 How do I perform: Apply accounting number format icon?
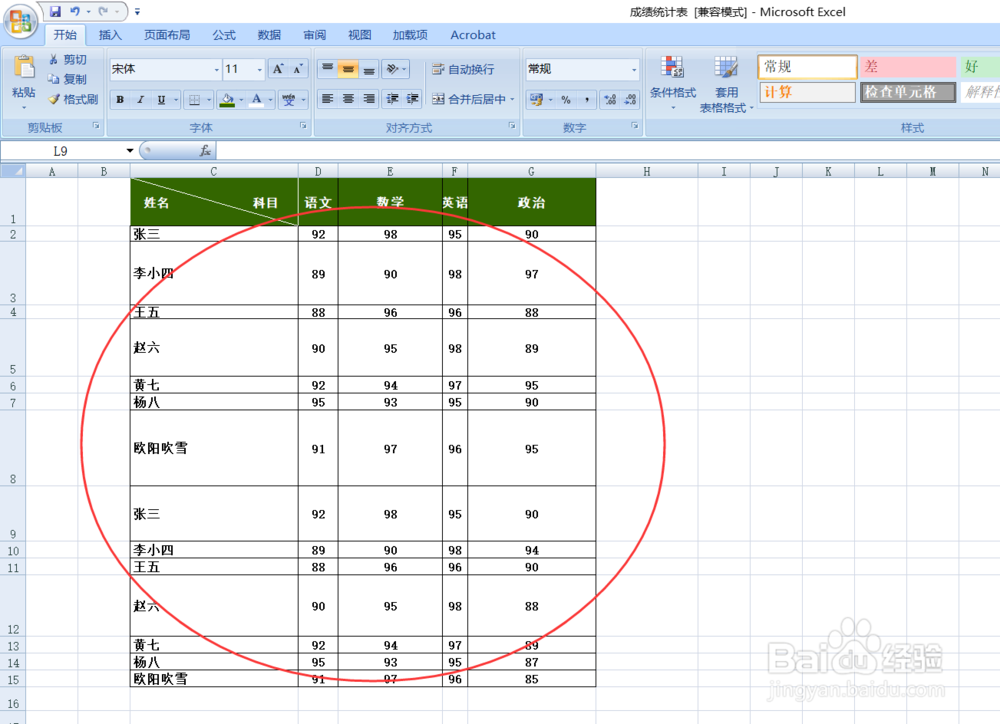[x=536, y=100]
